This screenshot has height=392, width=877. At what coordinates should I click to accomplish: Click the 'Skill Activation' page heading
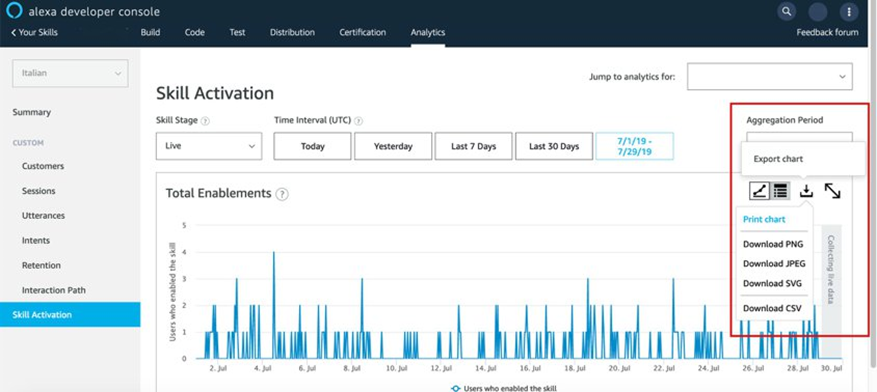coord(215,93)
